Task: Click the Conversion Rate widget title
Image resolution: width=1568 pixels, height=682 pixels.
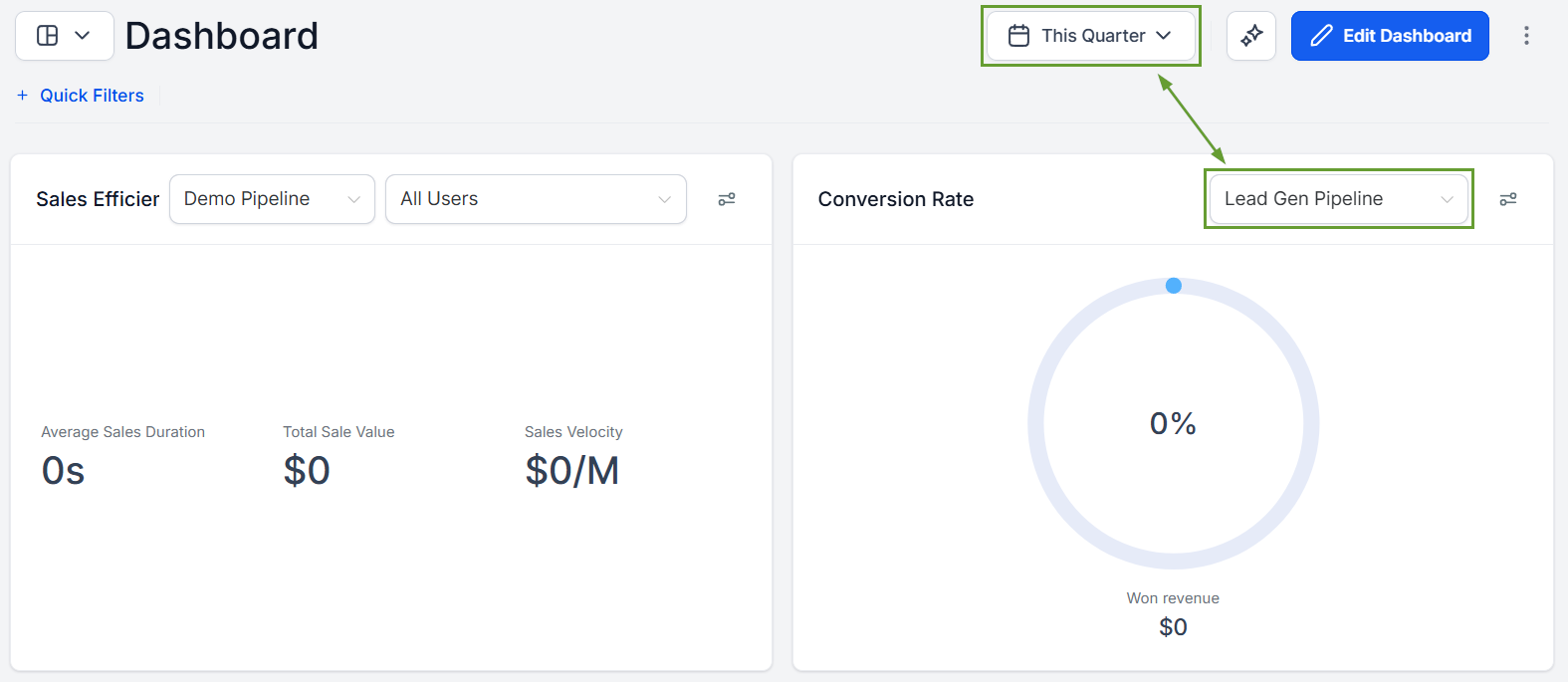Action: click(x=896, y=199)
